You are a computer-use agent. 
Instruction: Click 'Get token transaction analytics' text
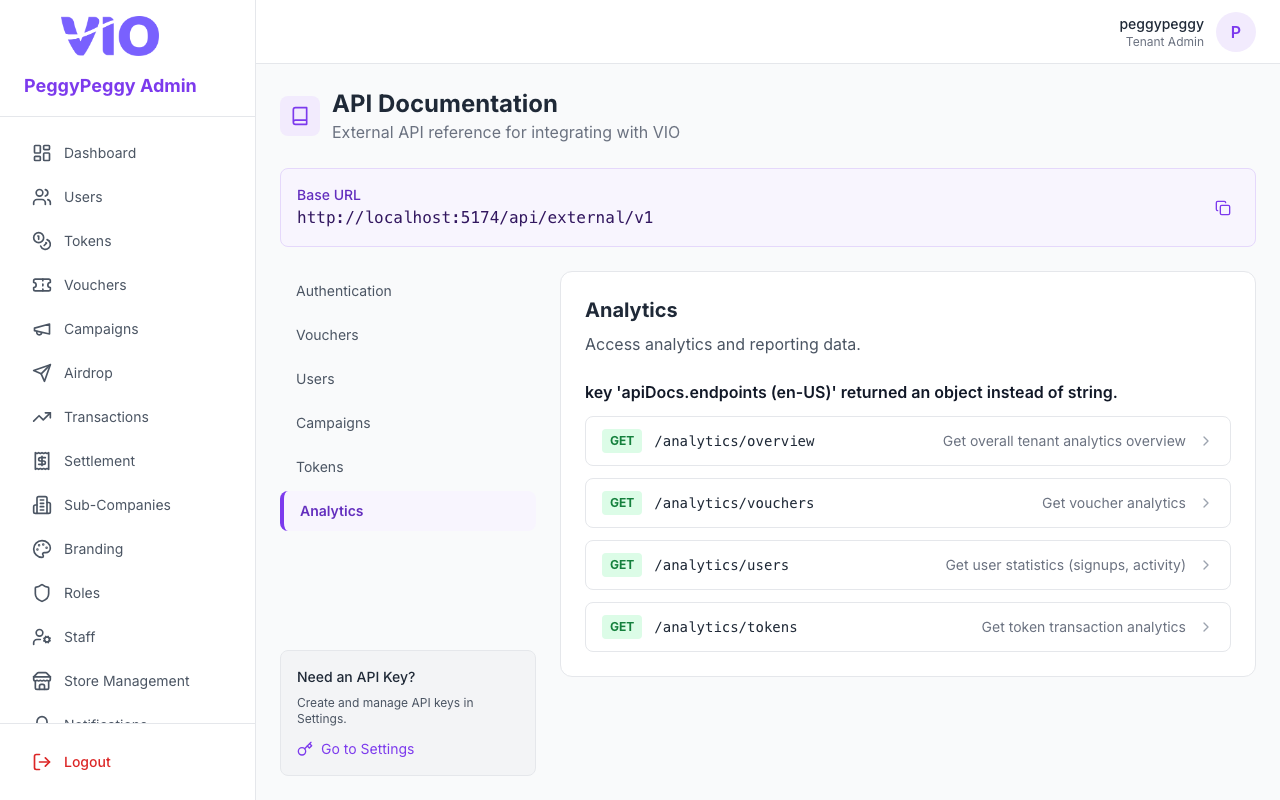(1083, 627)
